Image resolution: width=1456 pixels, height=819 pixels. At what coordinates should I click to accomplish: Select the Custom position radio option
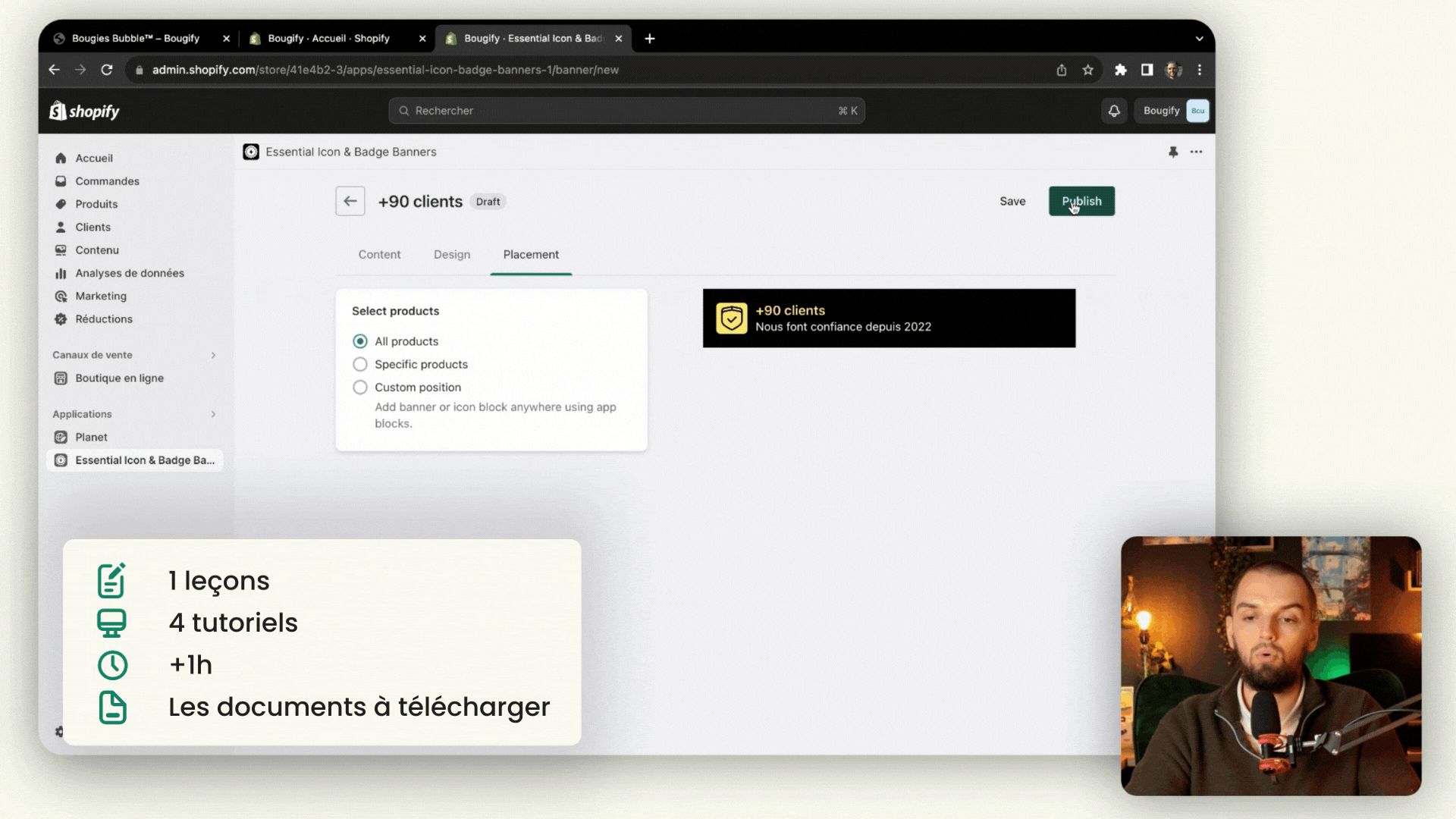point(360,388)
